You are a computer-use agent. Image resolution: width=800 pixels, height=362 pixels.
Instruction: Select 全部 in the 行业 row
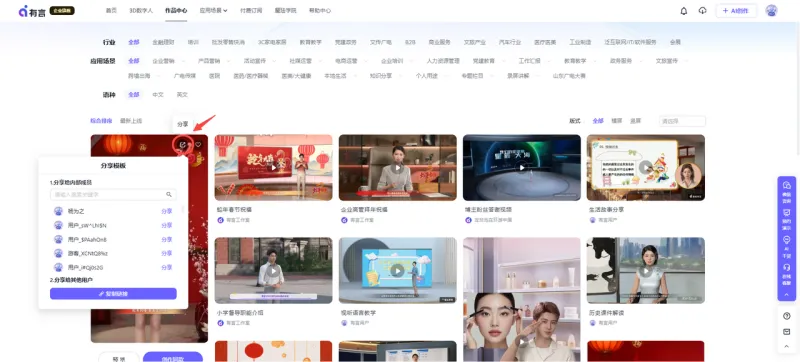(x=134, y=42)
